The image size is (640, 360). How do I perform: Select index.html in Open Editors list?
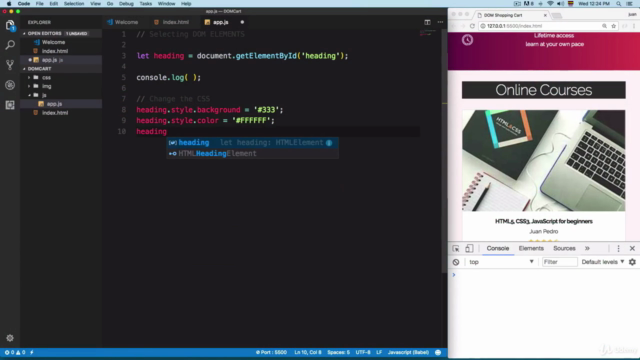(55, 51)
